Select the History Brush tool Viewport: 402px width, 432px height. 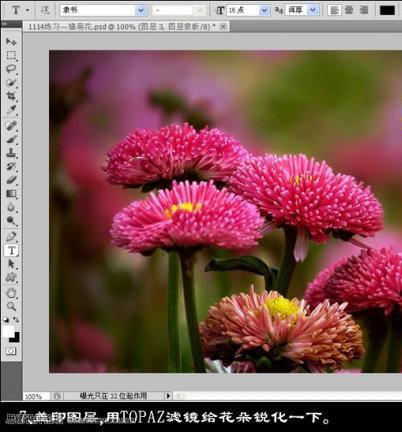point(11,166)
